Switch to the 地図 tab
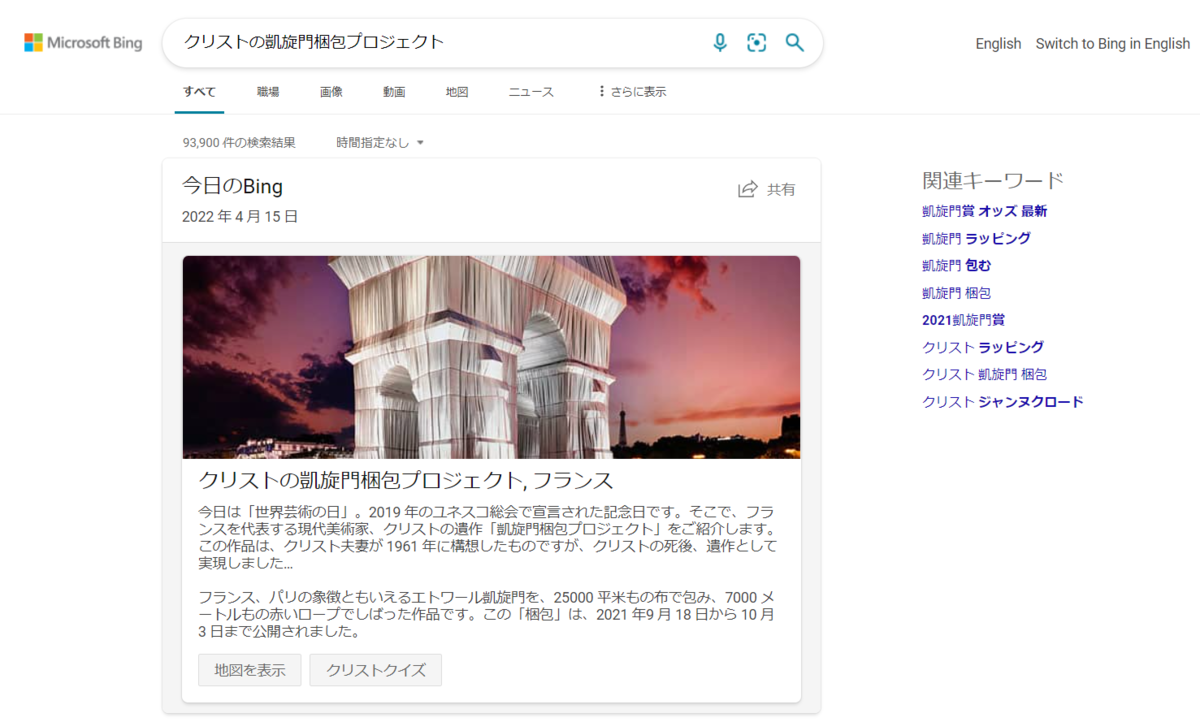Viewport: 1200px width, 722px height. coord(457,91)
